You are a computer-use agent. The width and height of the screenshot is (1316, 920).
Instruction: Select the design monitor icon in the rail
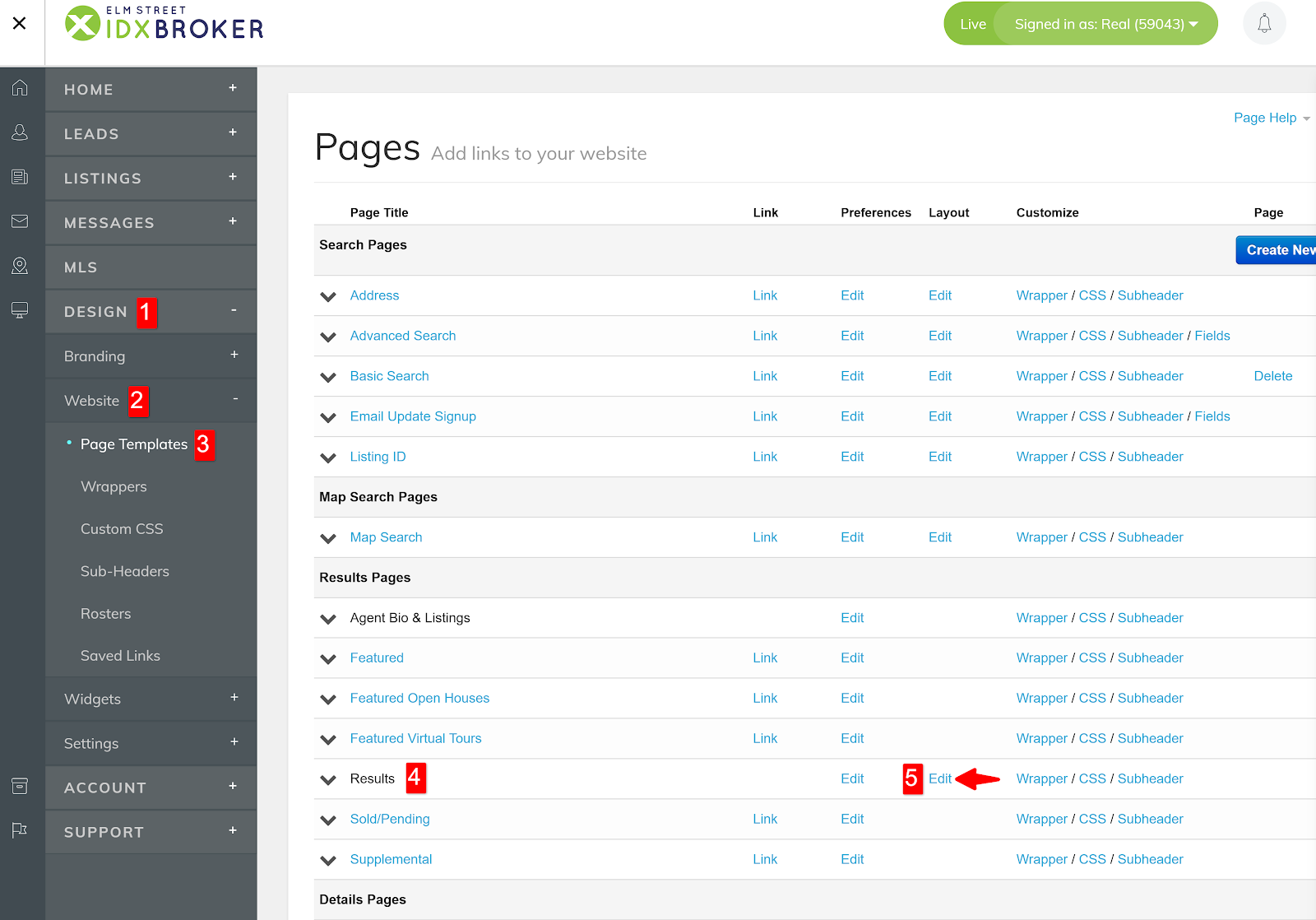20,310
